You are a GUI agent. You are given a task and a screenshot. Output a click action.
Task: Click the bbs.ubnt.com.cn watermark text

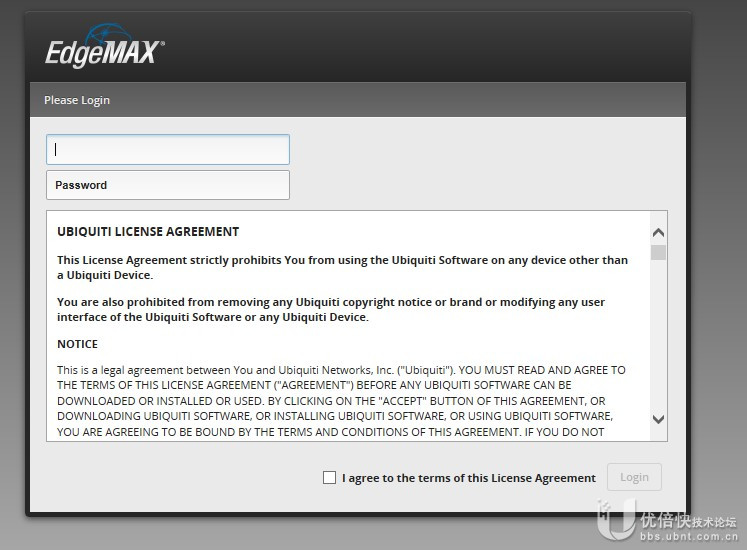689,537
